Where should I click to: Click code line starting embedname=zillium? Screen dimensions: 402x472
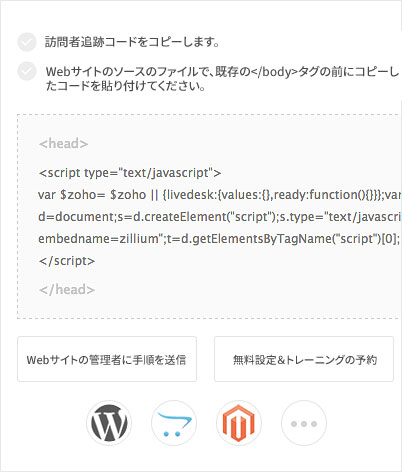[x=219, y=239]
